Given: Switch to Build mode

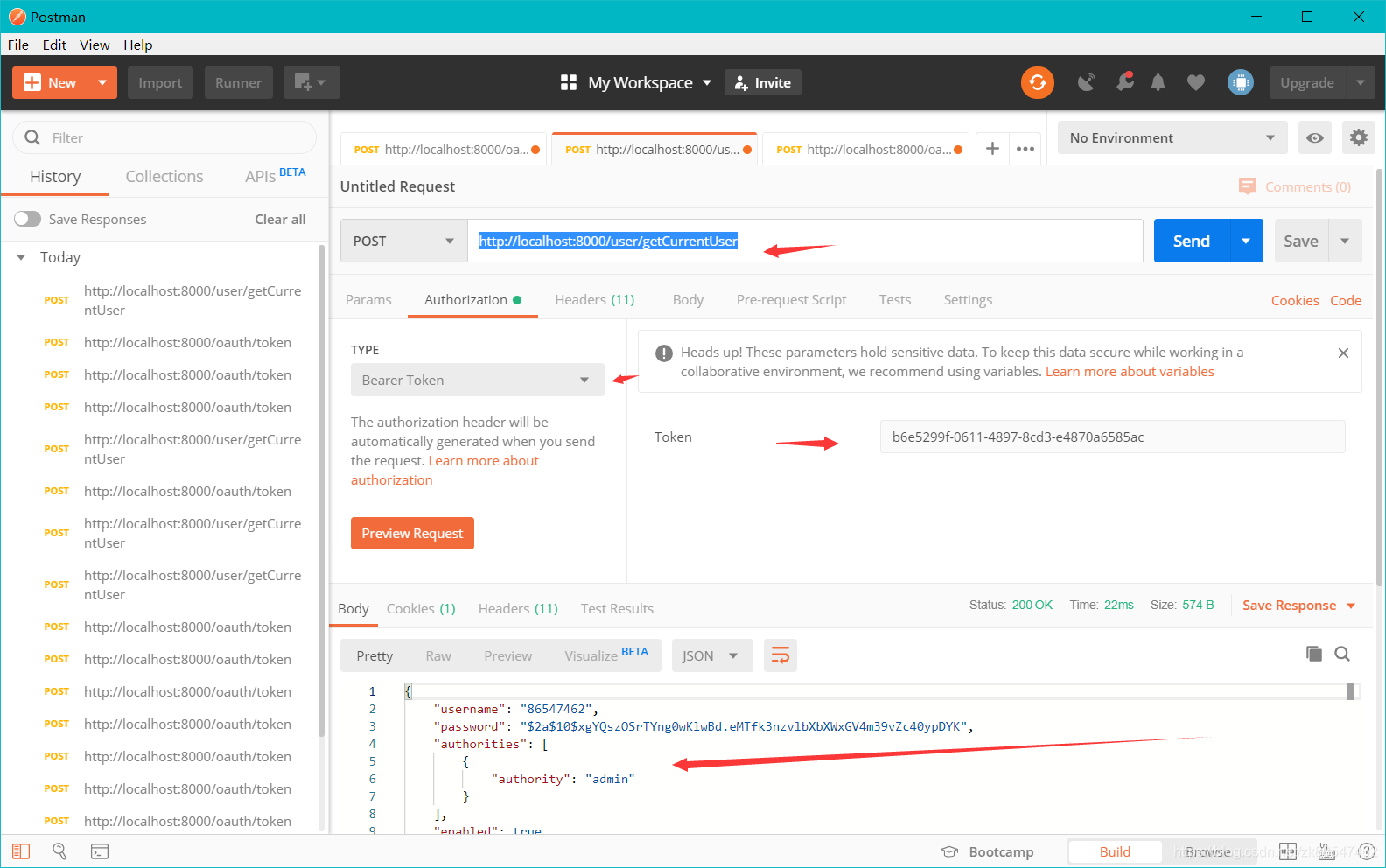Looking at the screenshot, I should [x=1115, y=851].
